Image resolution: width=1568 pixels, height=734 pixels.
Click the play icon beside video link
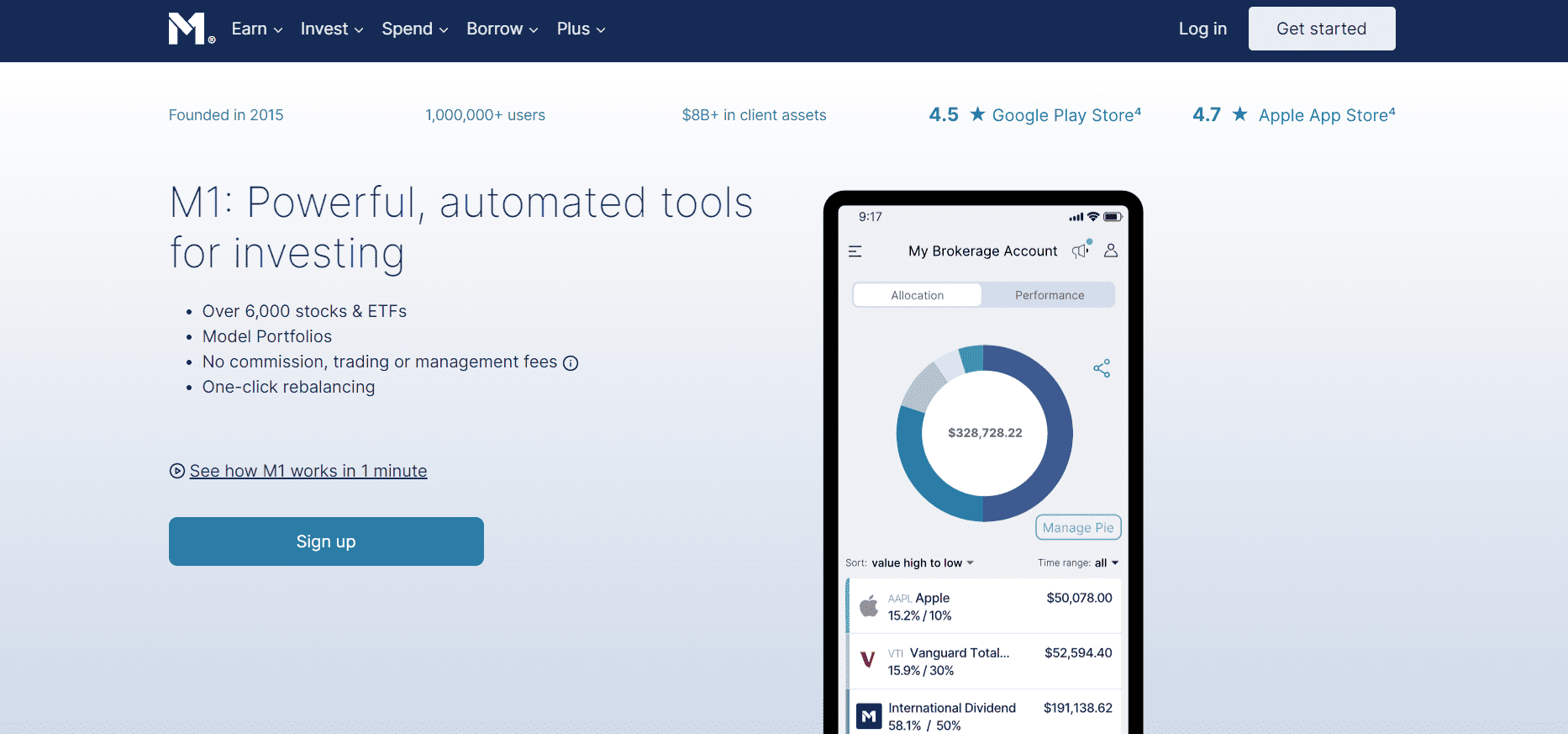pos(176,471)
